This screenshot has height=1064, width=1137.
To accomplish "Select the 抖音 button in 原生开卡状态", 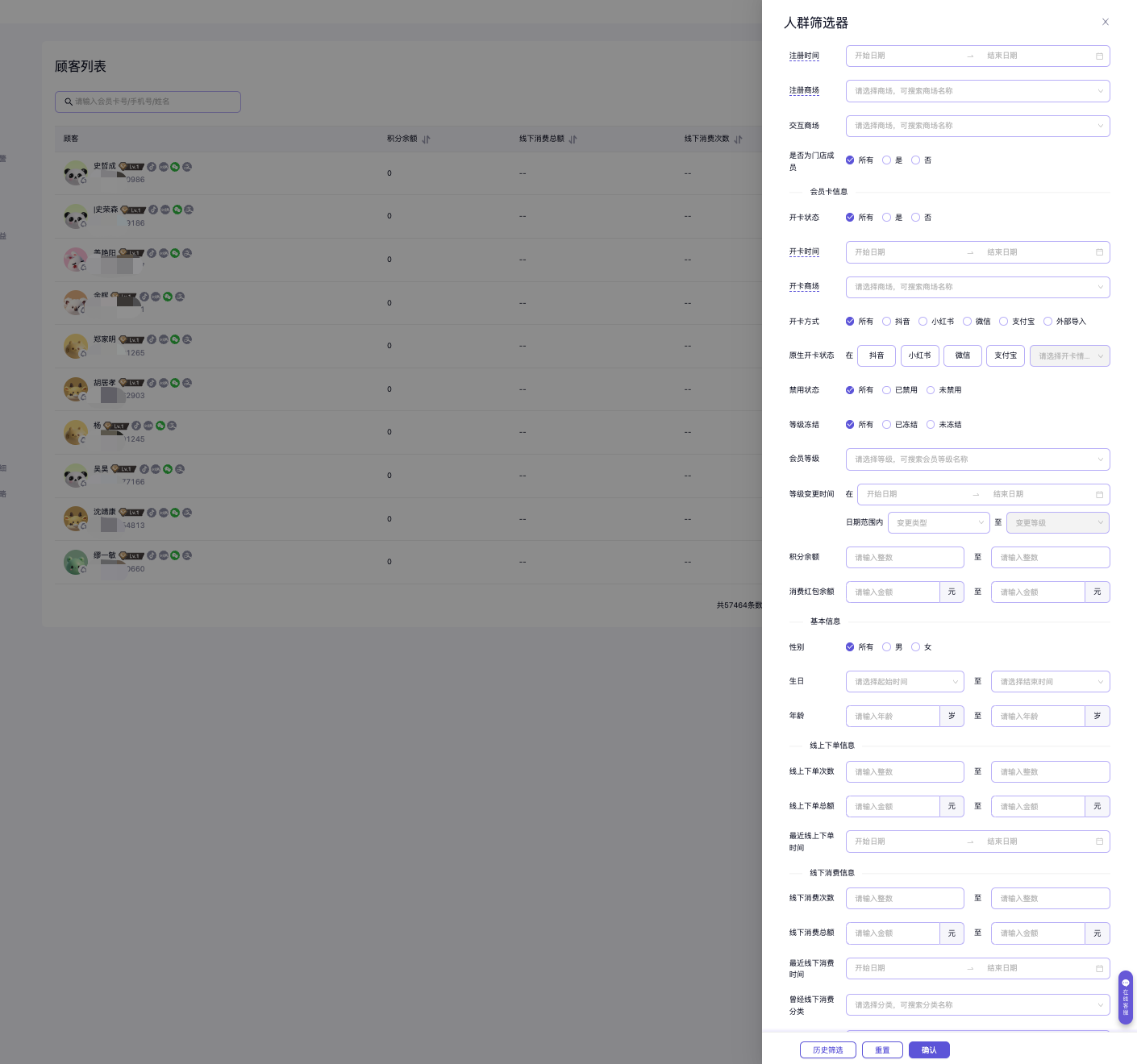I will pos(877,355).
